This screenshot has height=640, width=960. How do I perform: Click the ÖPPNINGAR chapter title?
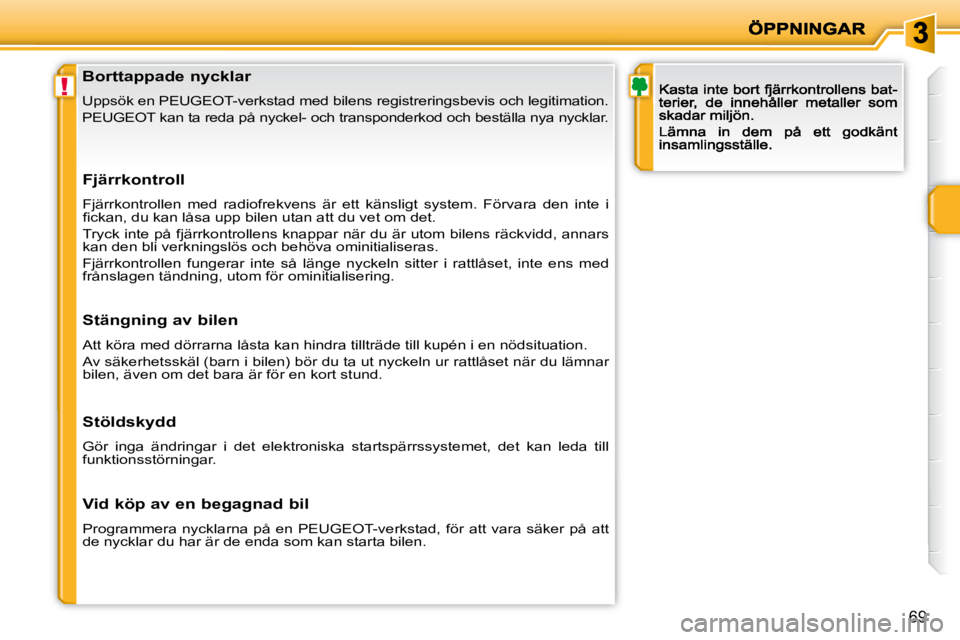tap(806, 29)
